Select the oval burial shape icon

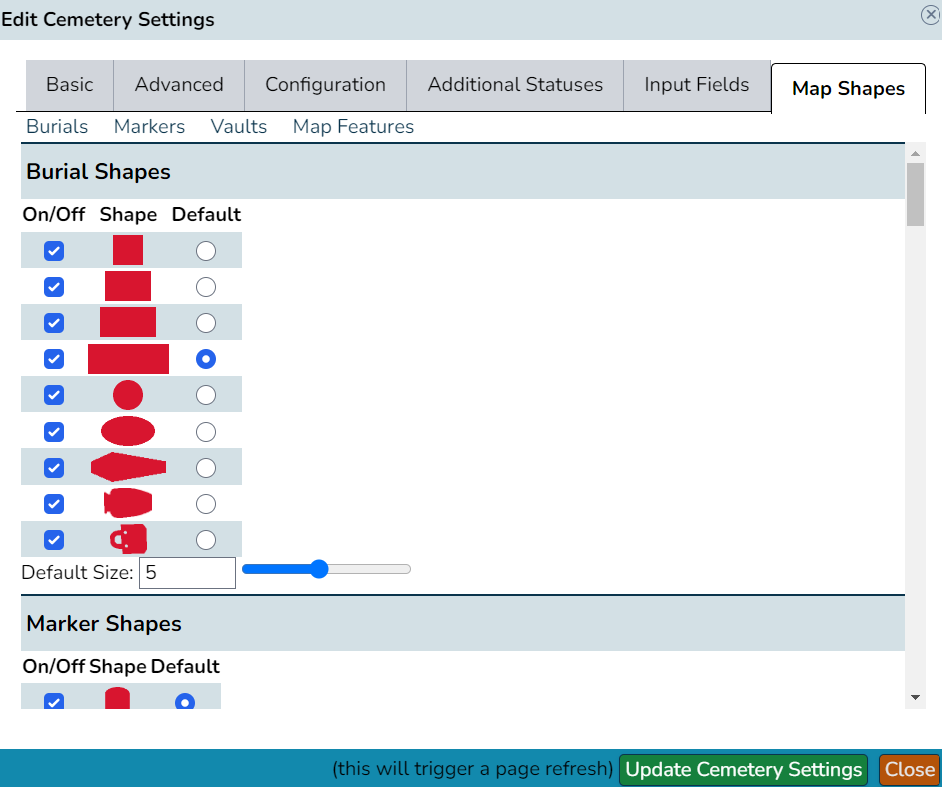127,431
